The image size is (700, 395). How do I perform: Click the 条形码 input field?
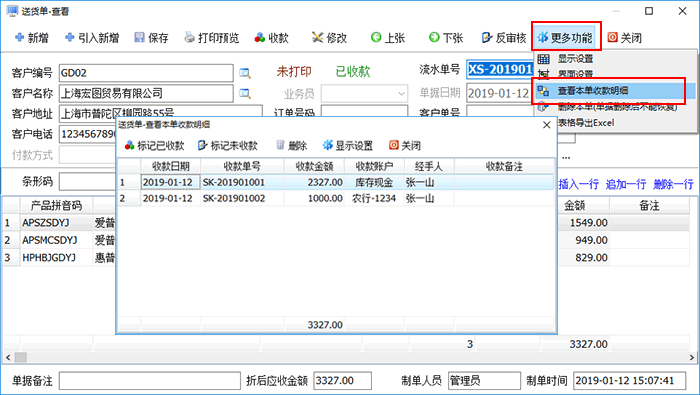click(88, 182)
